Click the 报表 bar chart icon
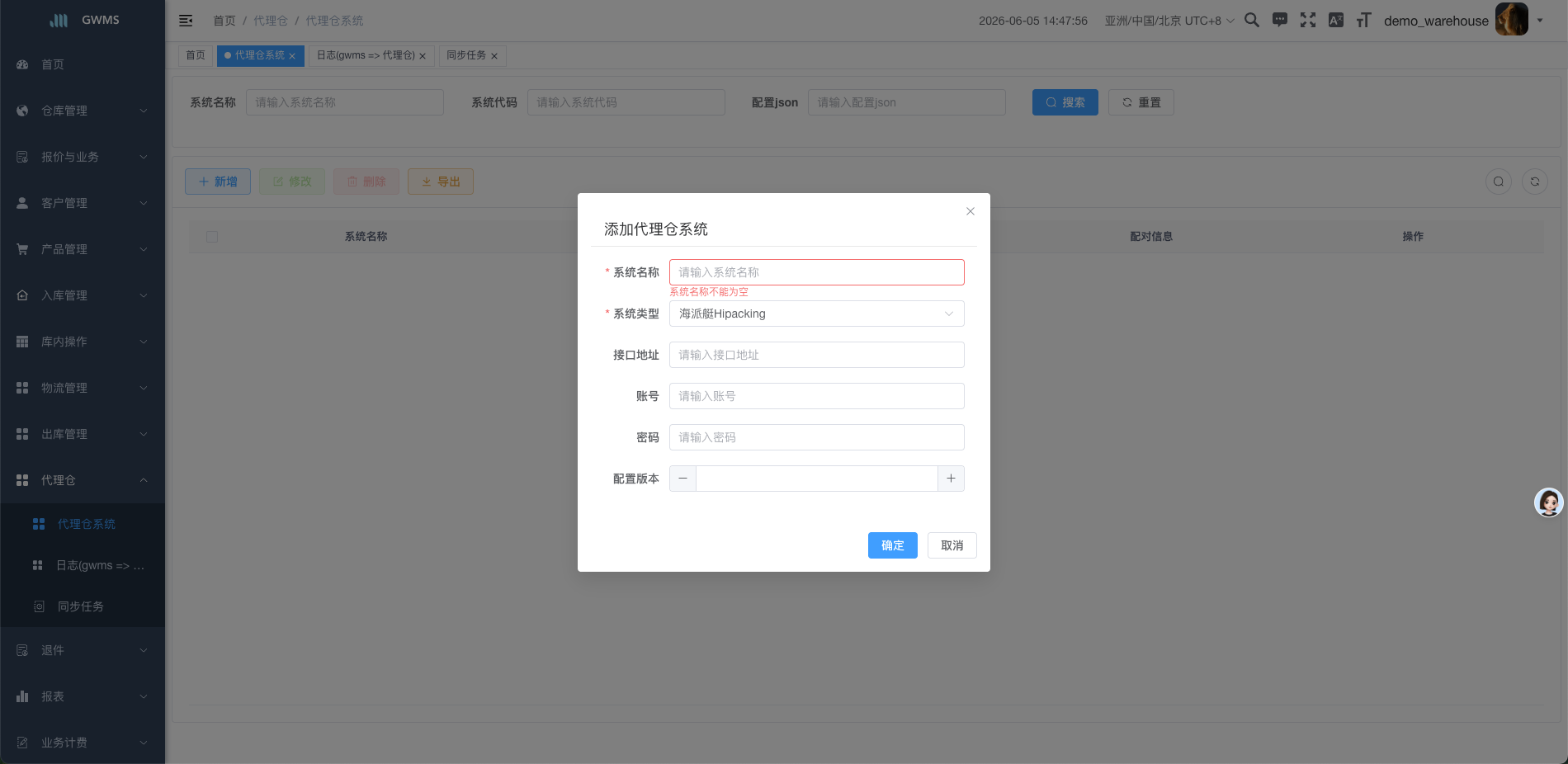1568x764 pixels. coord(22,696)
